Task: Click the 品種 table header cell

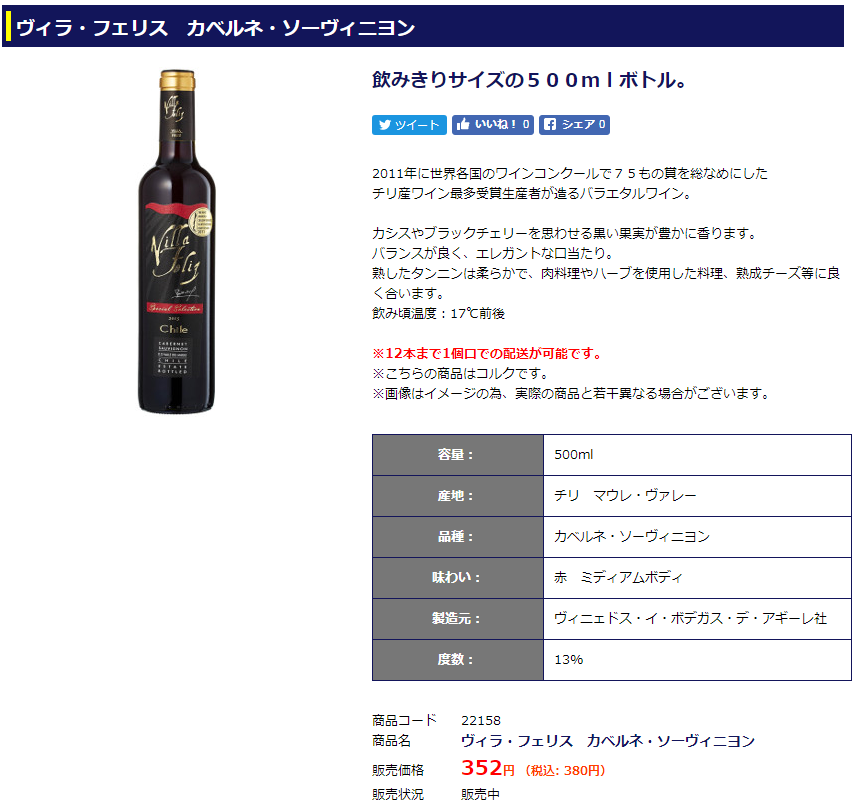Action: pyautogui.click(x=457, y=537)
